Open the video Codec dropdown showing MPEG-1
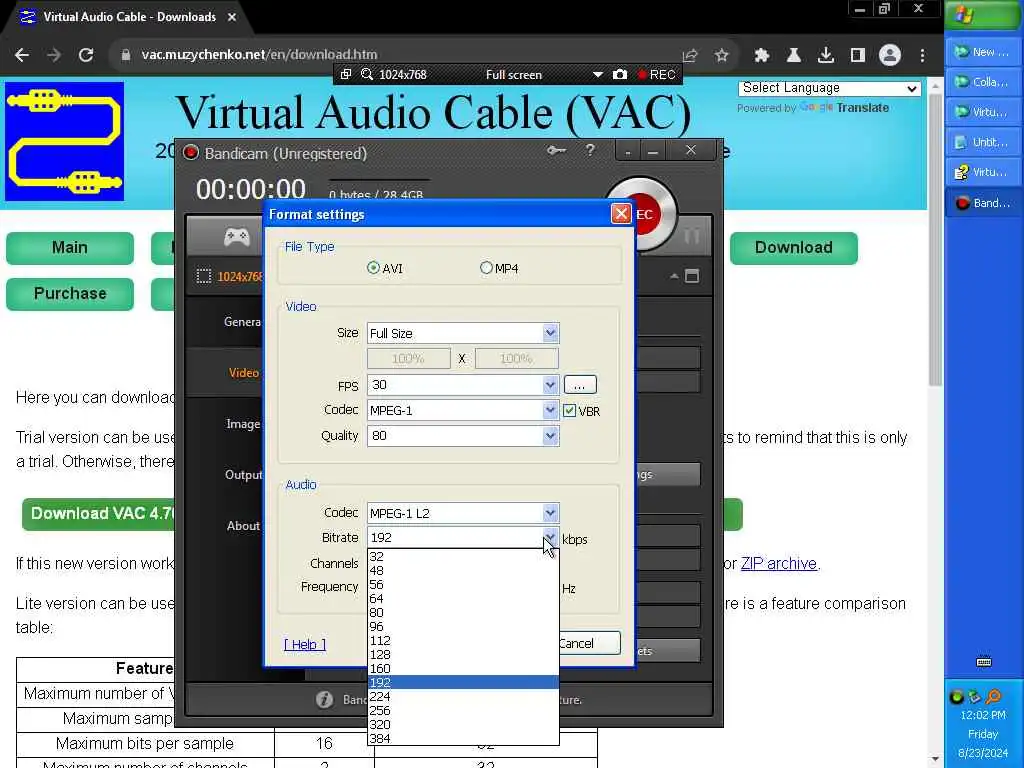 [550, 410]
